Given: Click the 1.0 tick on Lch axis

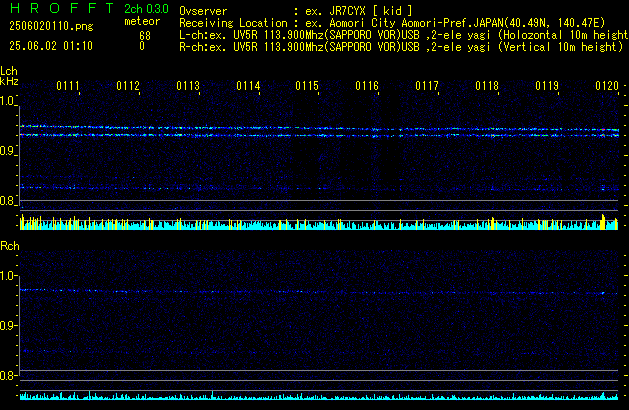Looking at the screenshot, I should (8, 101).
